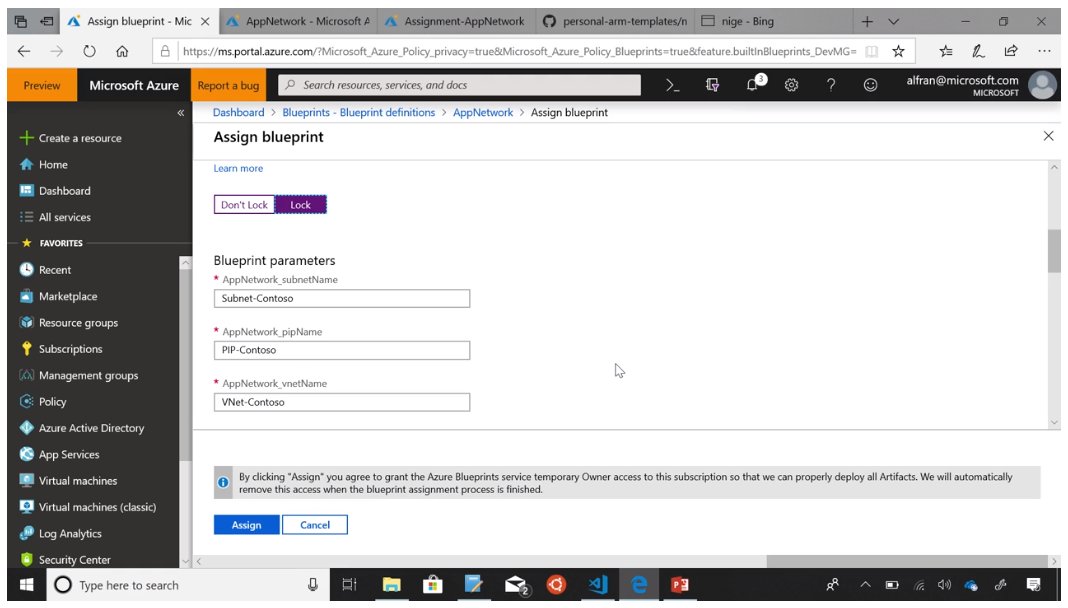
Task: Open Azure portal settings gear
Action: [x=791, y=85]
